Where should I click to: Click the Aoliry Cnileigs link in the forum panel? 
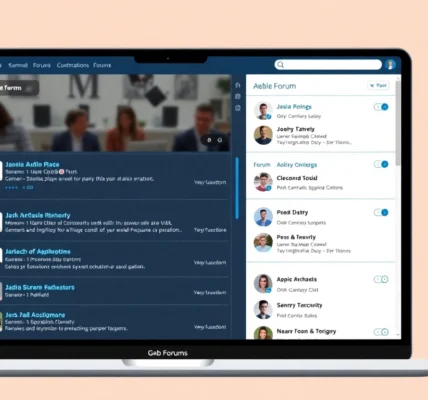pyautogui.click(x=297, y=165)
